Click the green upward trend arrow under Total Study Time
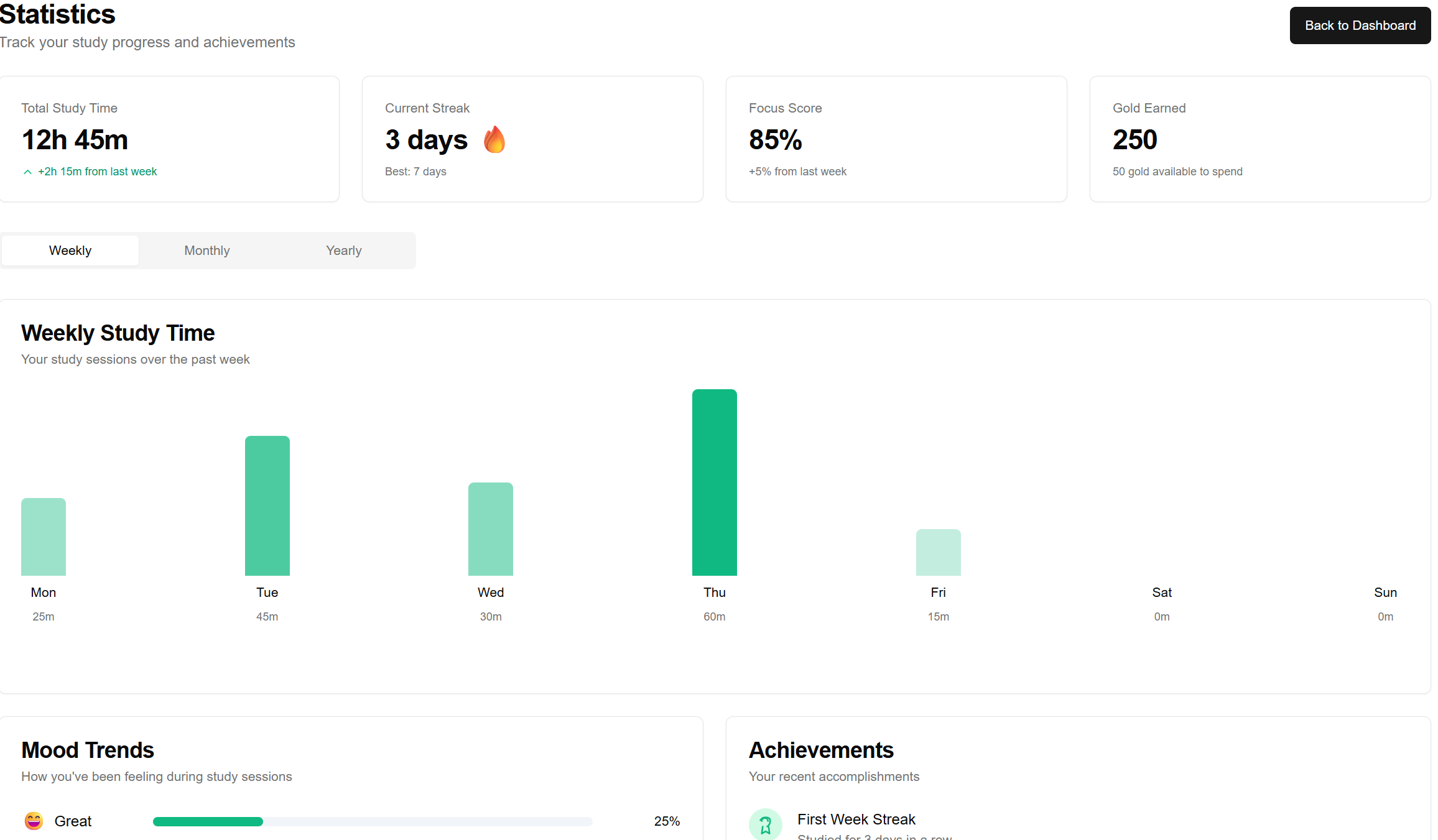 [27, 172]
